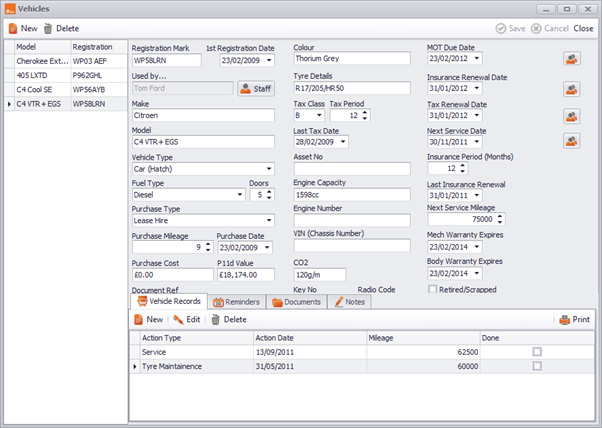This screenshot has height=428, width=602.
Task: Click the reminder icon beside Insurance Renewal Date
Action: click(x=572, y=89)
